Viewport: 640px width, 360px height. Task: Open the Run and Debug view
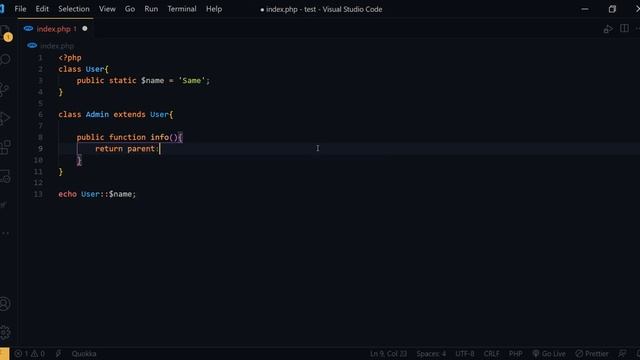click(5, 118)
